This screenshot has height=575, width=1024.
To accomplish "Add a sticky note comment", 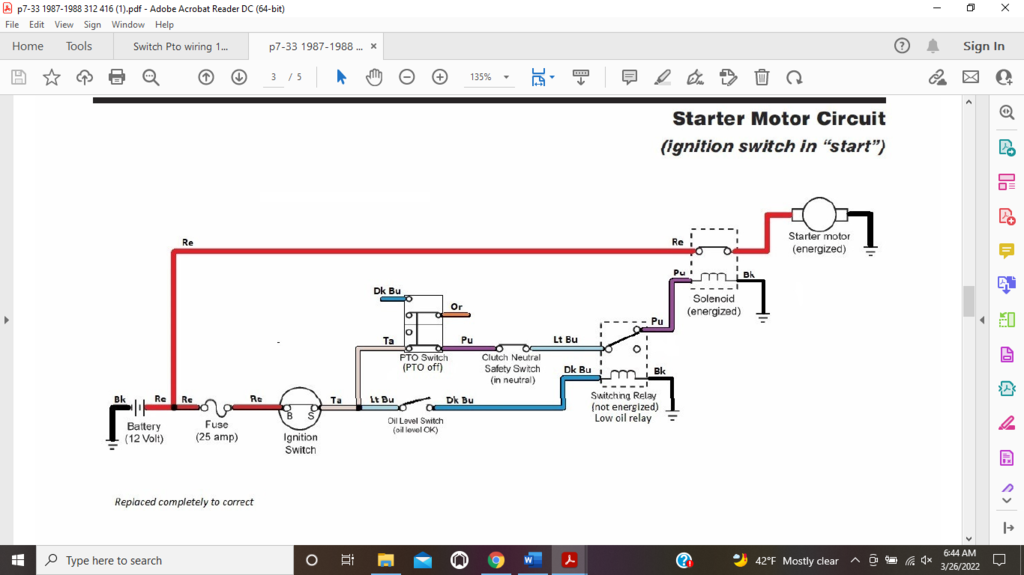I will point(629,77).
